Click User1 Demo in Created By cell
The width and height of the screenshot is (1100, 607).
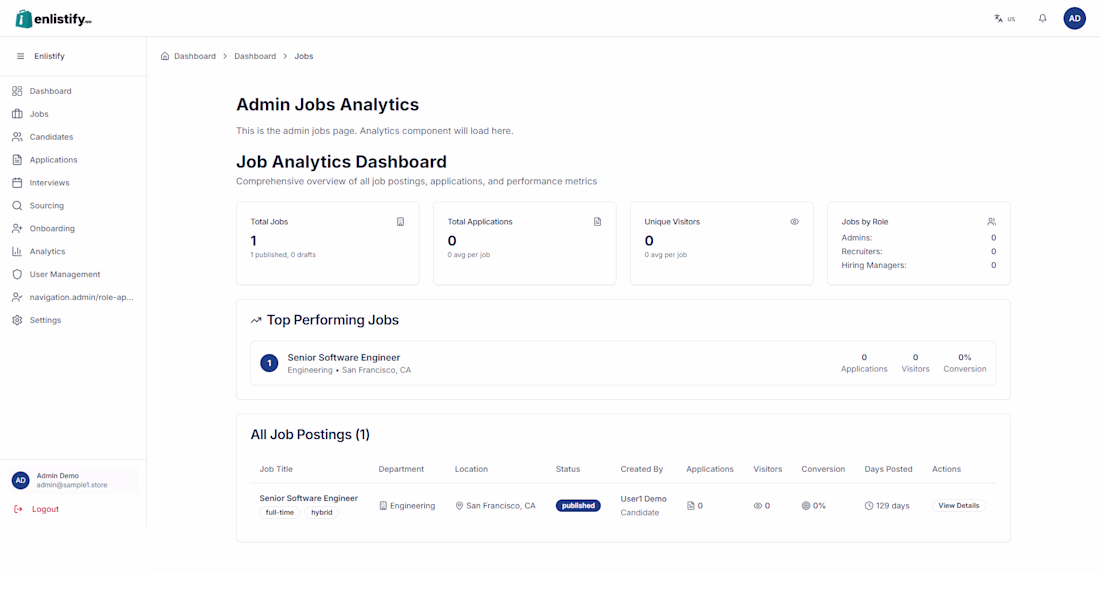pyautogui.click(x=643, y=499)
